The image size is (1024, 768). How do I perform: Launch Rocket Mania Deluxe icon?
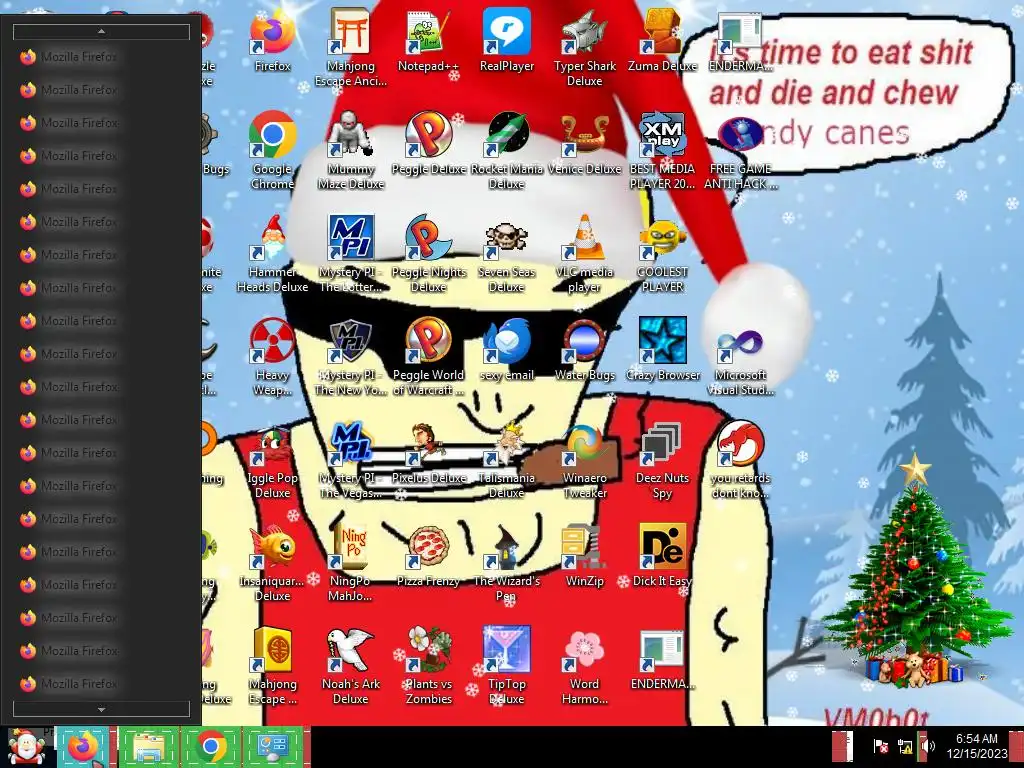point(507,150)
